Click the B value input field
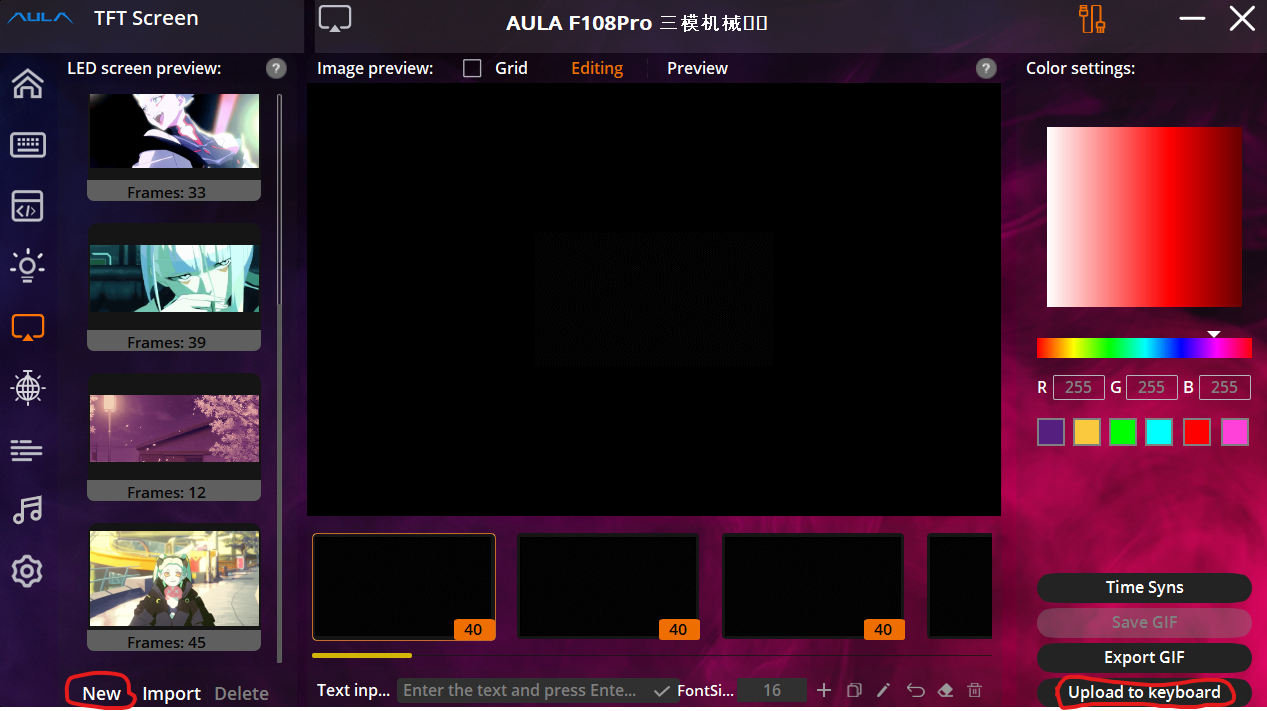 [x=1224, y=387]
